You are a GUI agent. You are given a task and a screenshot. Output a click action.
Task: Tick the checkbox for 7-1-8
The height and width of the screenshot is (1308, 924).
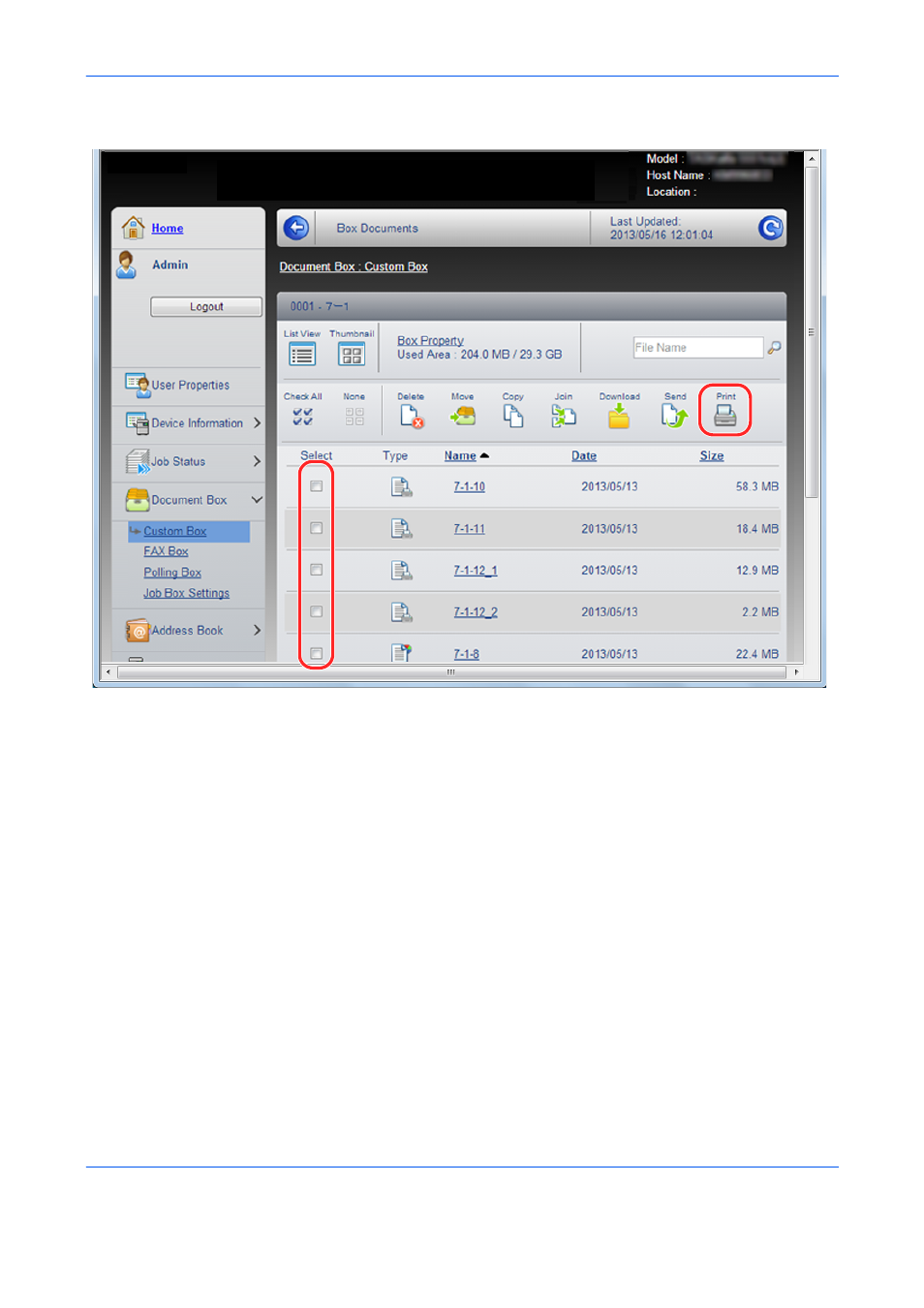316,653
